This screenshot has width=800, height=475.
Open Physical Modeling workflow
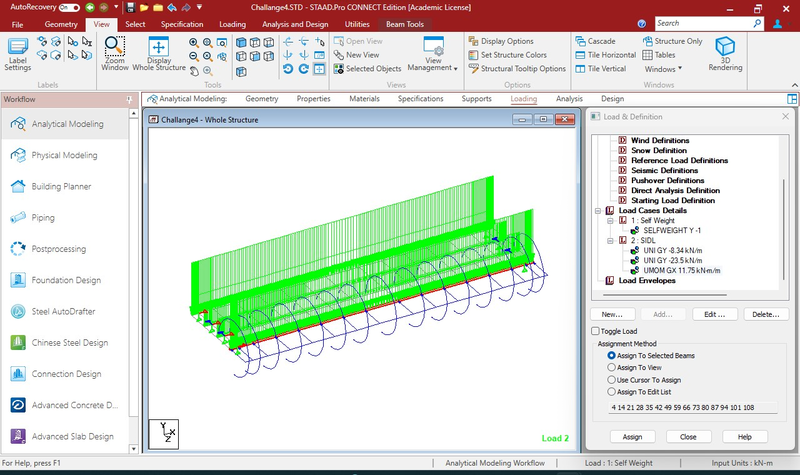click(64, 155)
